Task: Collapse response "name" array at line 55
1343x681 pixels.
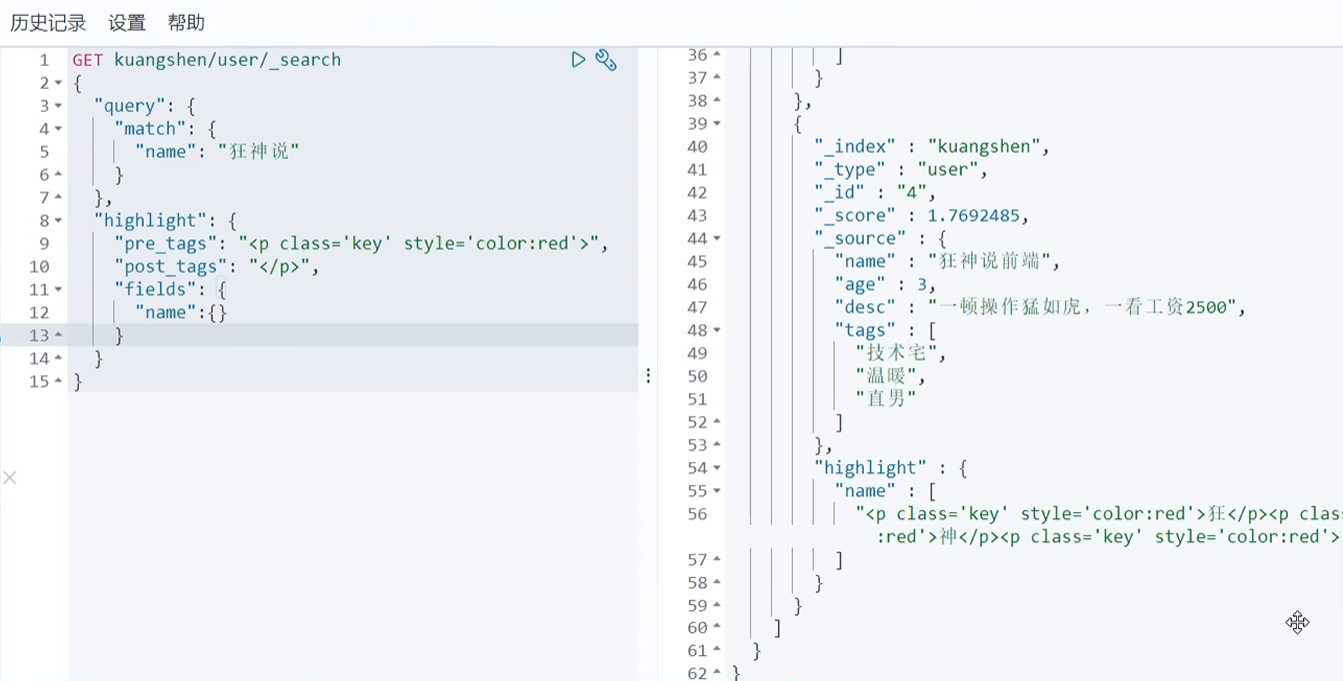Action: [x=717, y=491]
